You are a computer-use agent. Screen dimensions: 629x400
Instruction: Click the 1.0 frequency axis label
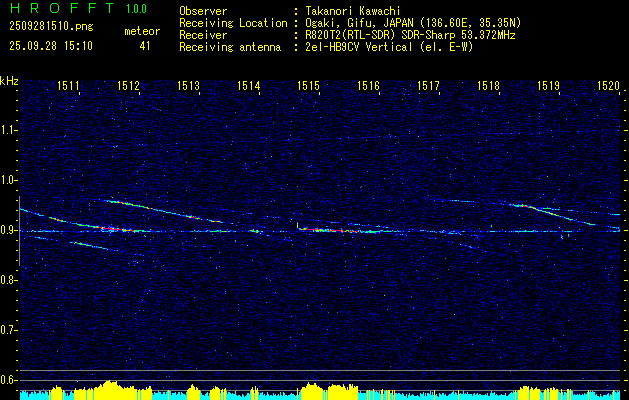coord(8,180)
